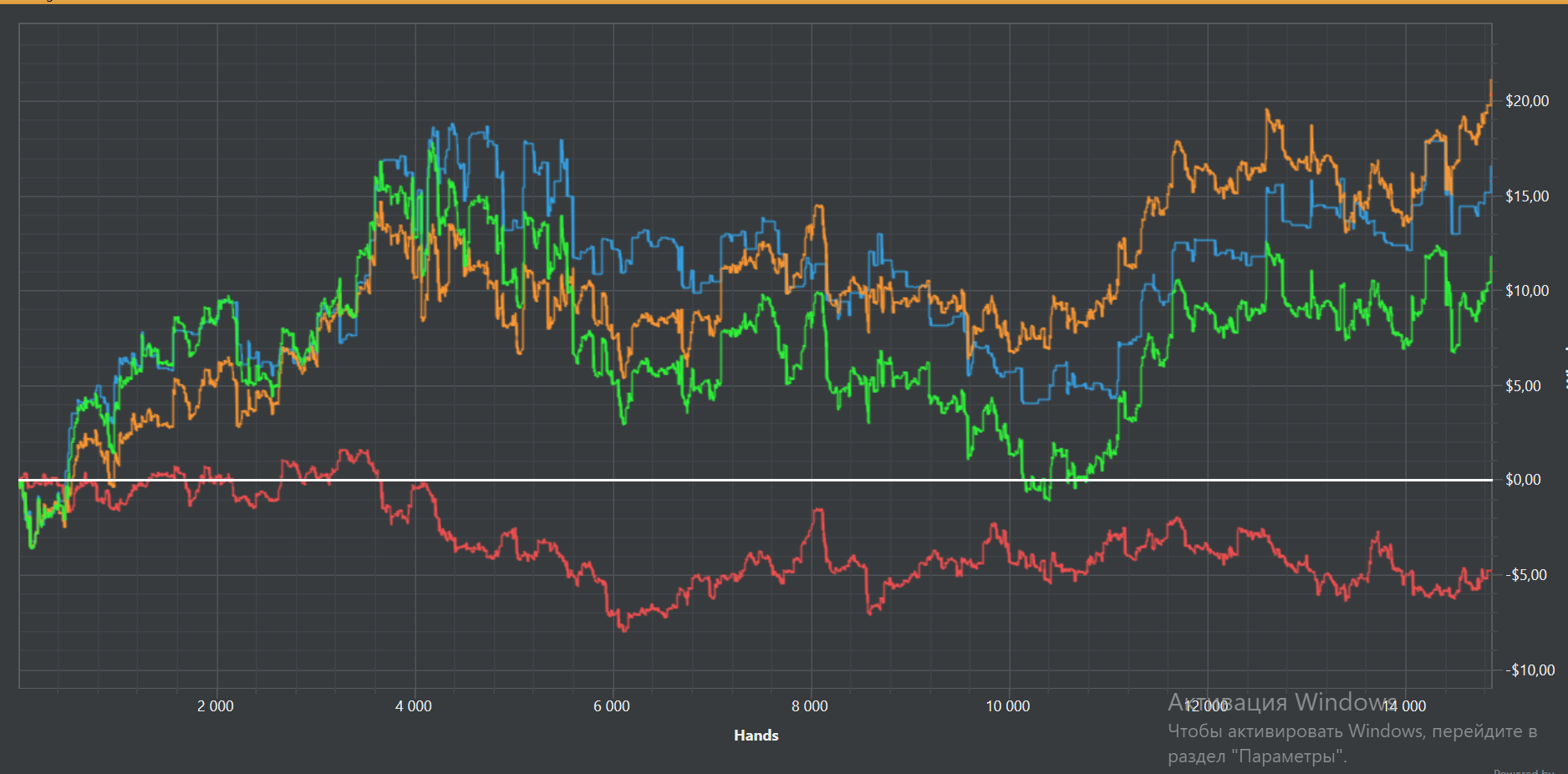This screenshot has width=1568, height=774.
Task: Click the "$15,00" y-axis label
Action: [1527, 196]
